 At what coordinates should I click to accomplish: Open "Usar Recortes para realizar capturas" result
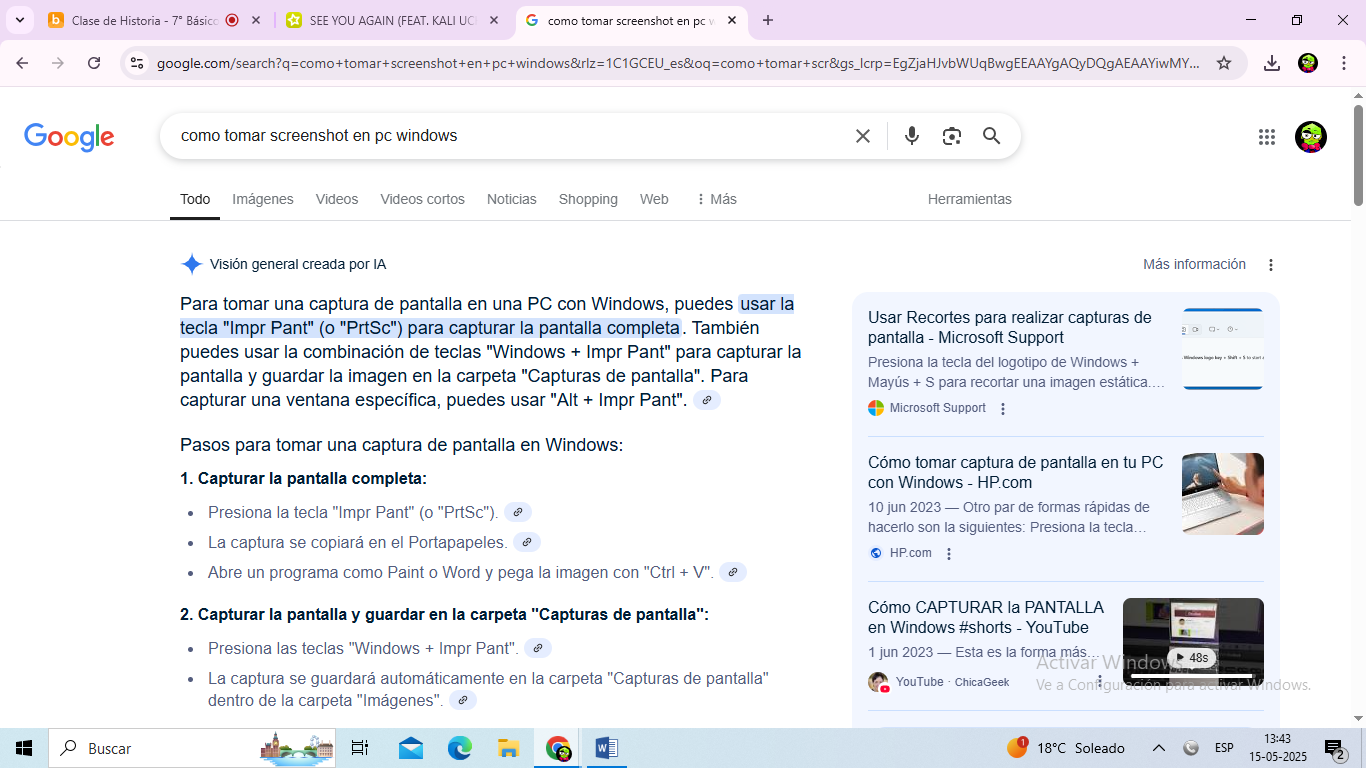(x=1010, y=327)
